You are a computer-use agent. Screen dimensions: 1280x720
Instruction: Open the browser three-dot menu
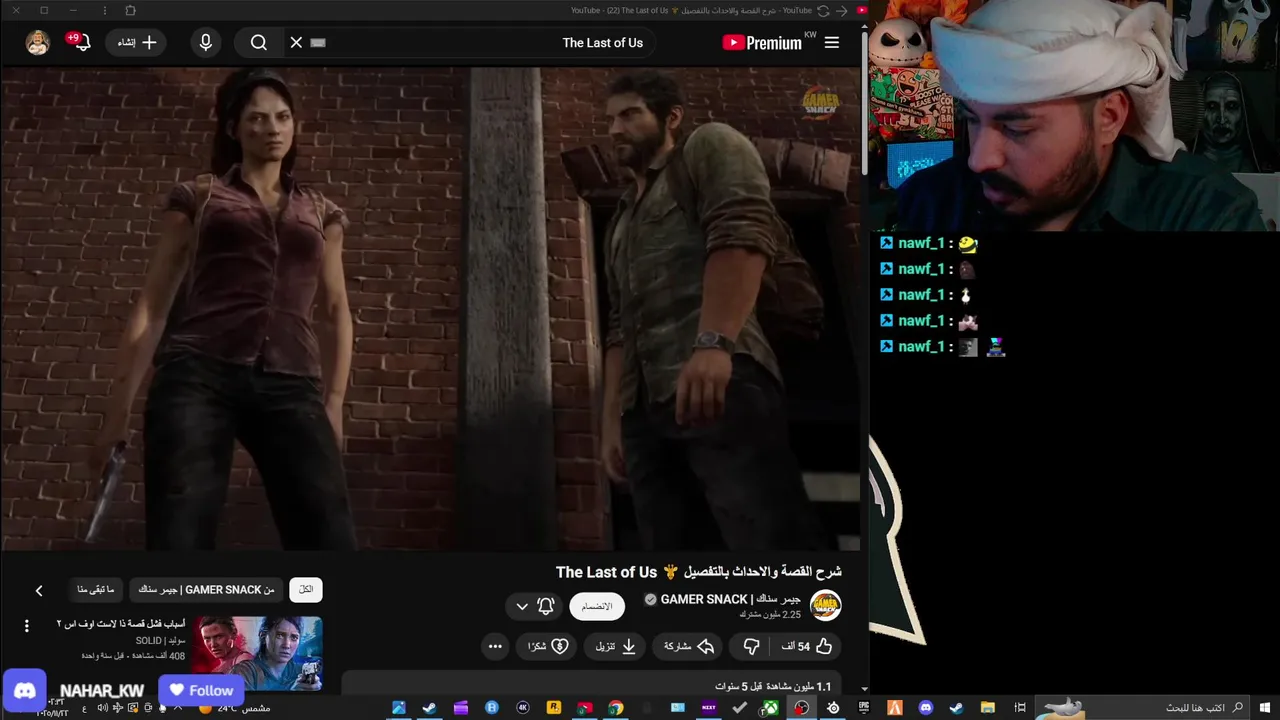[x=104, y=10]
